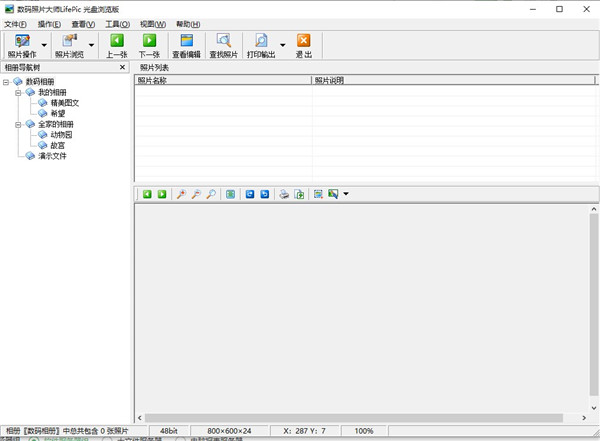Screen dimensions: 600x441
Task: Select the 动物园 album
Action: tap(61, 135)
